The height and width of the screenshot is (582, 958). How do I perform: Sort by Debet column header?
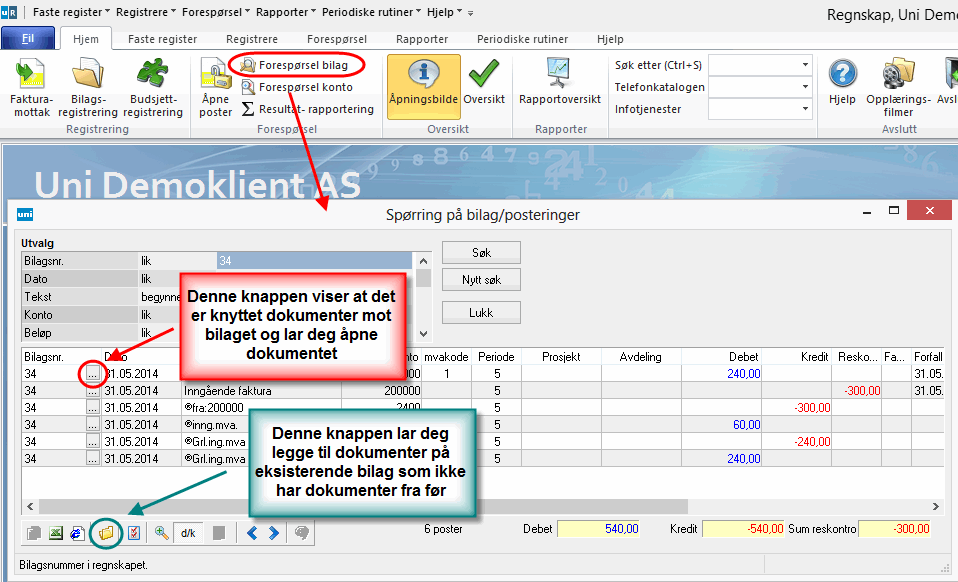pyautogui.click(x=722, y=357)
